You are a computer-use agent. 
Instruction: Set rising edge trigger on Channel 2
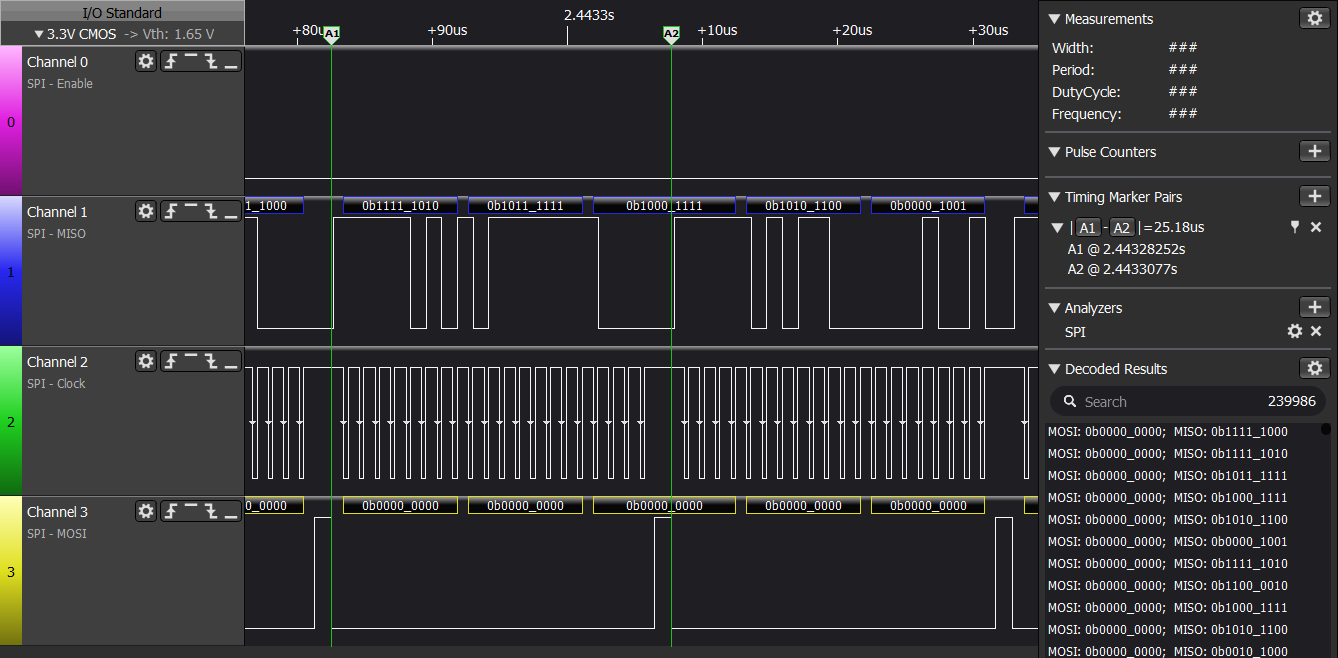171,362
